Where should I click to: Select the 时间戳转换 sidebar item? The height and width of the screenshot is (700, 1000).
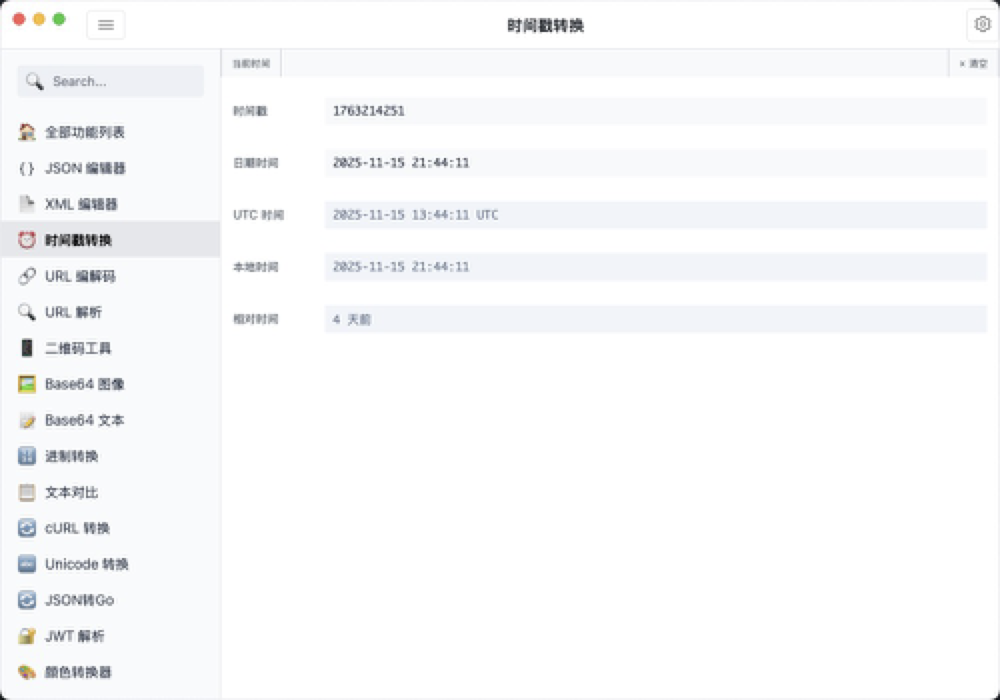[78, 240]
